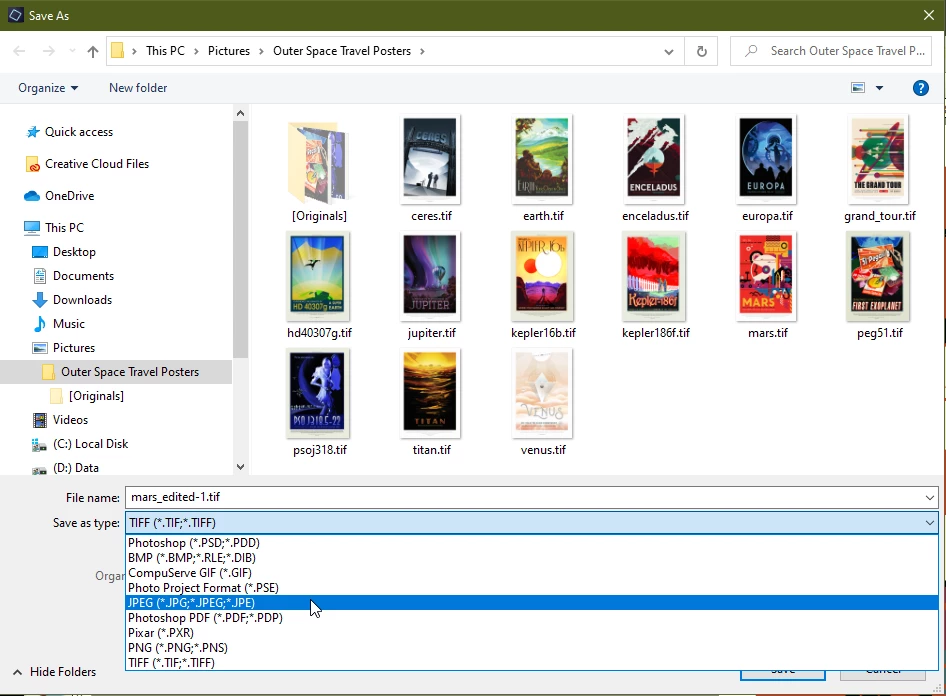Click Hide Folders button

click(x=54, y=672)
